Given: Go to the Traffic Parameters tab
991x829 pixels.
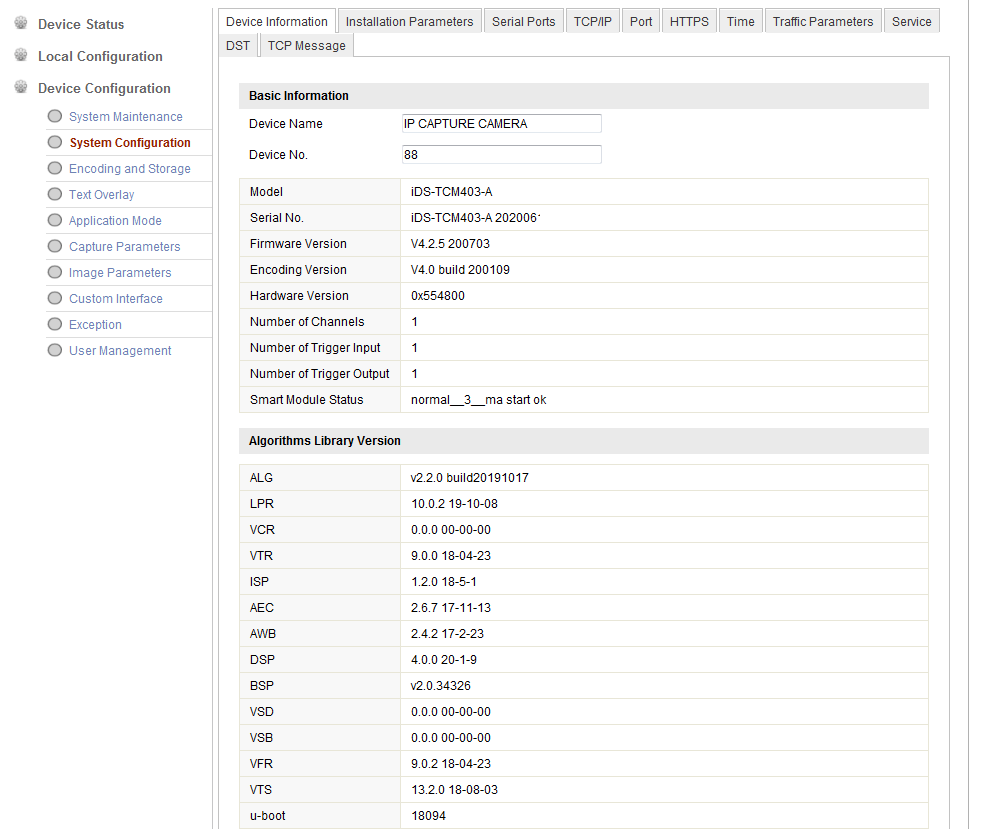Looking at the screenshot, I should 822,21.
